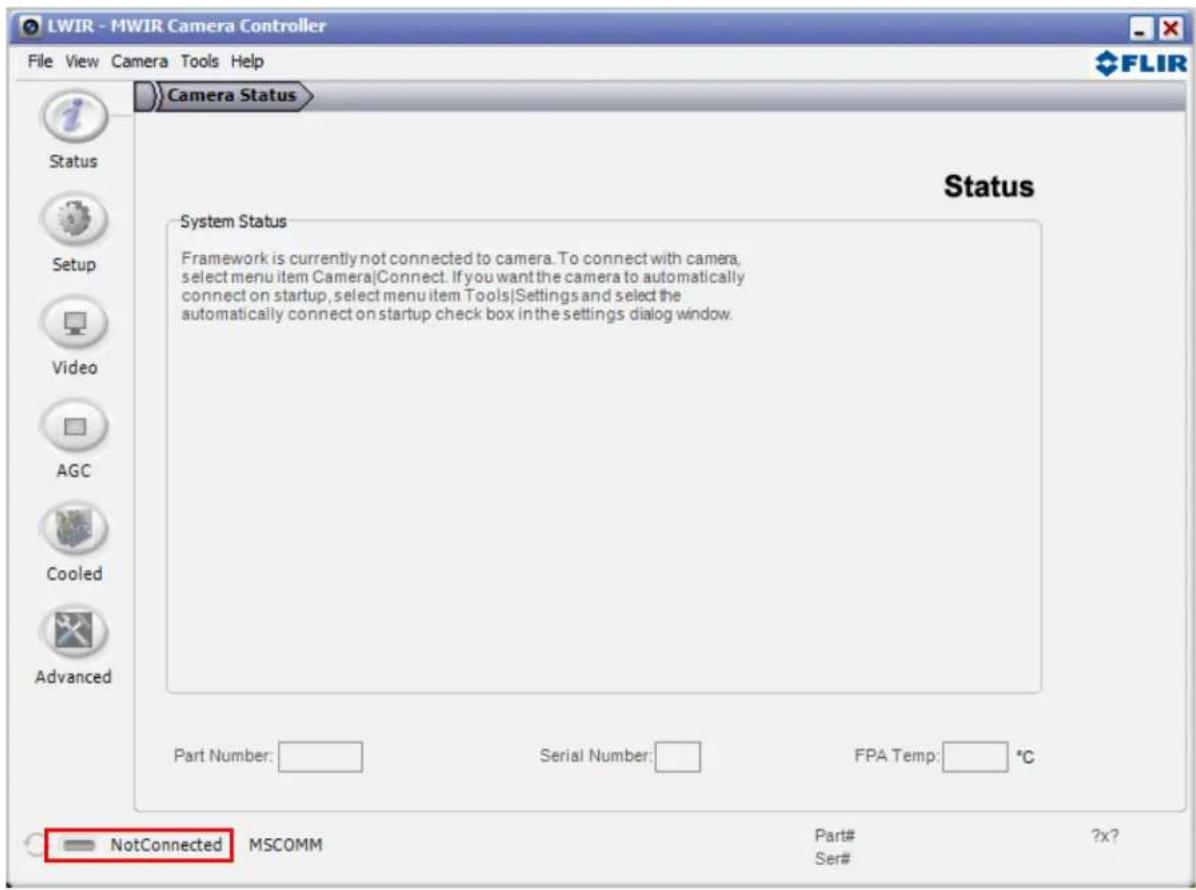Open the AGC icon
The image size is (1196, 890).
point(74,426)
